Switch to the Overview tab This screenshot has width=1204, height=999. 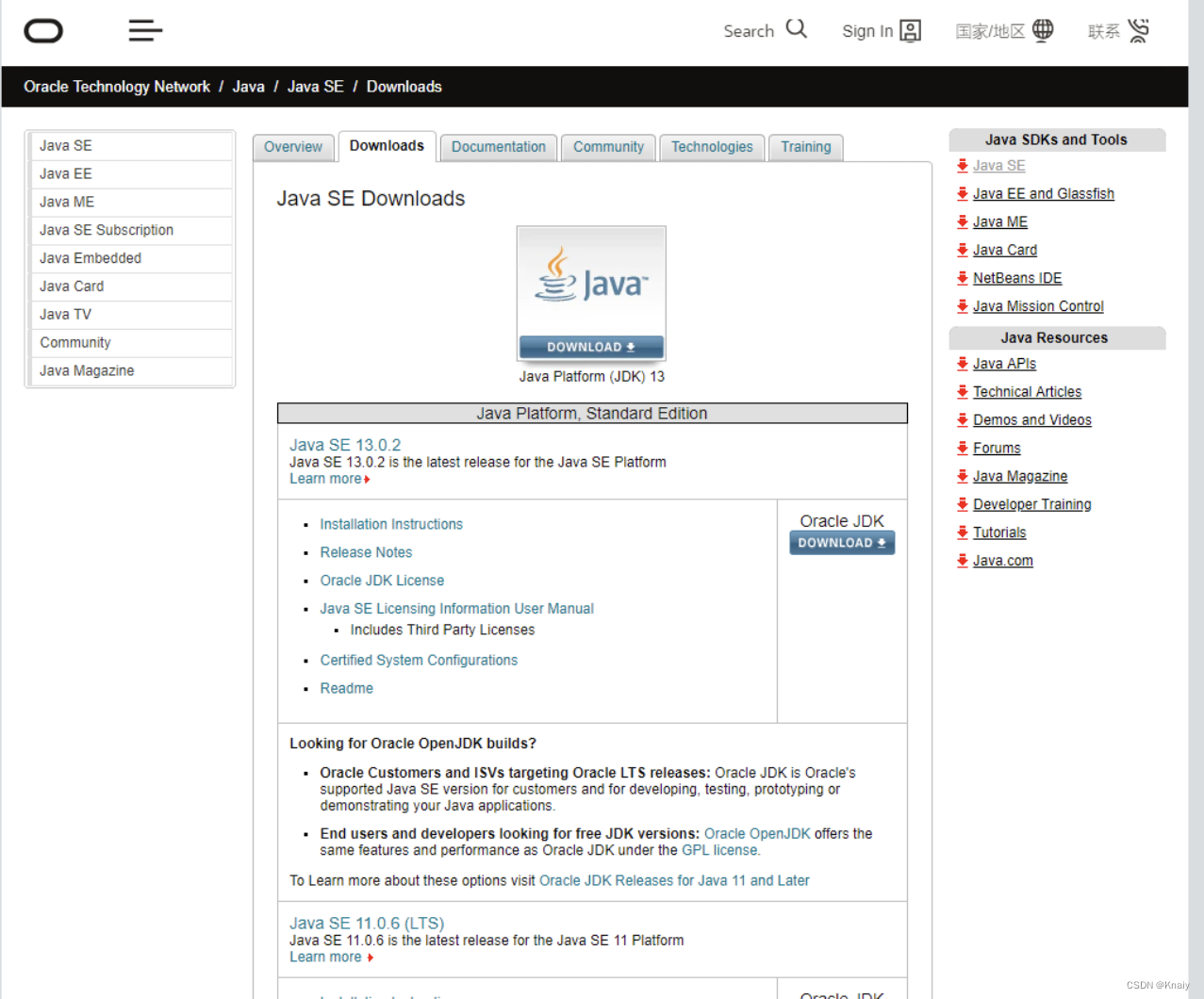click(x=293, y=147)
